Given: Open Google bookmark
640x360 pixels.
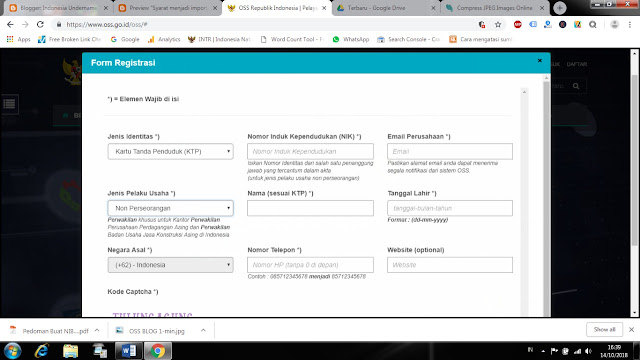Looking at the screenshot, I should 125,39.
